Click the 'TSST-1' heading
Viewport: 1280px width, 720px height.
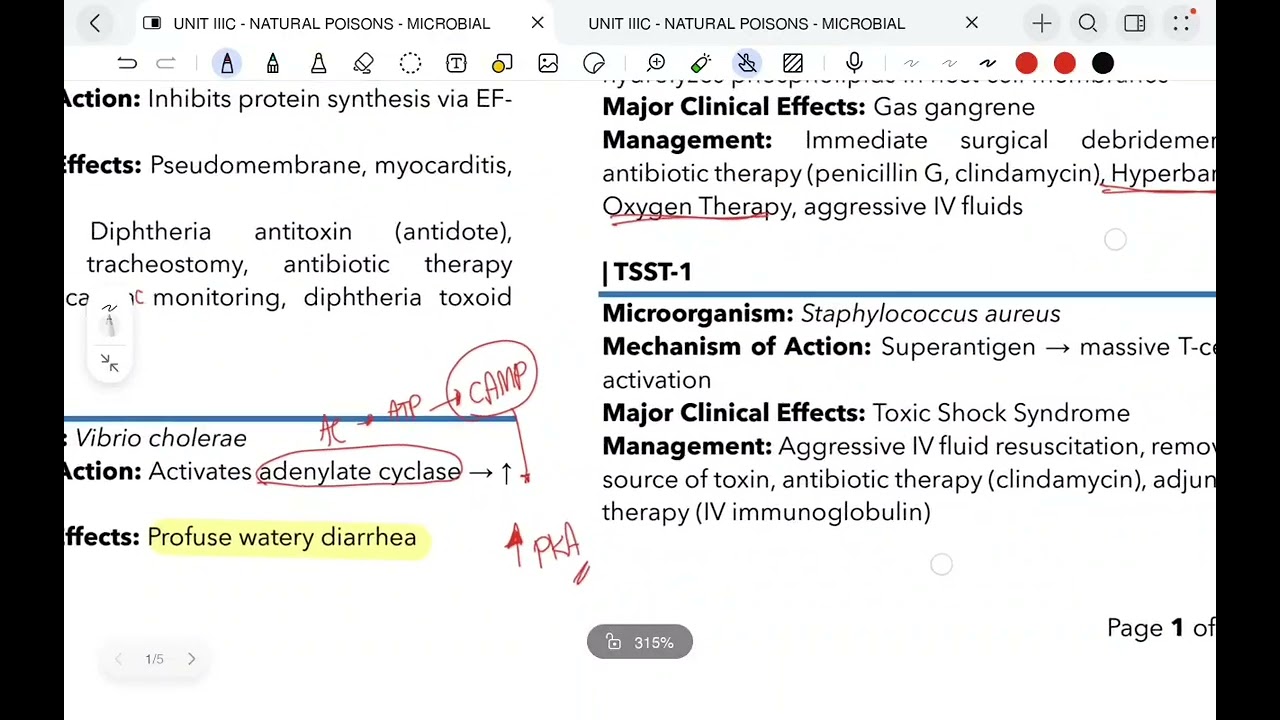(652, 272)
